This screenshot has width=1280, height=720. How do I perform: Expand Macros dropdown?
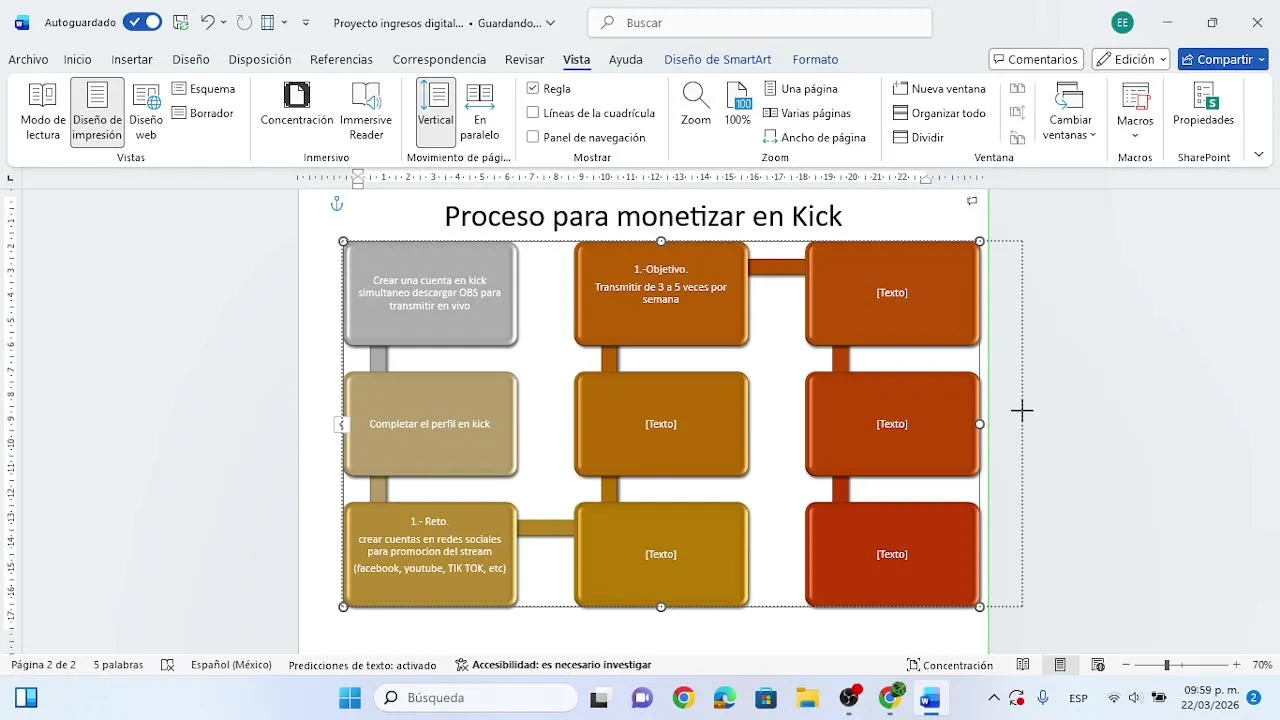click(x=1135, y=136)
